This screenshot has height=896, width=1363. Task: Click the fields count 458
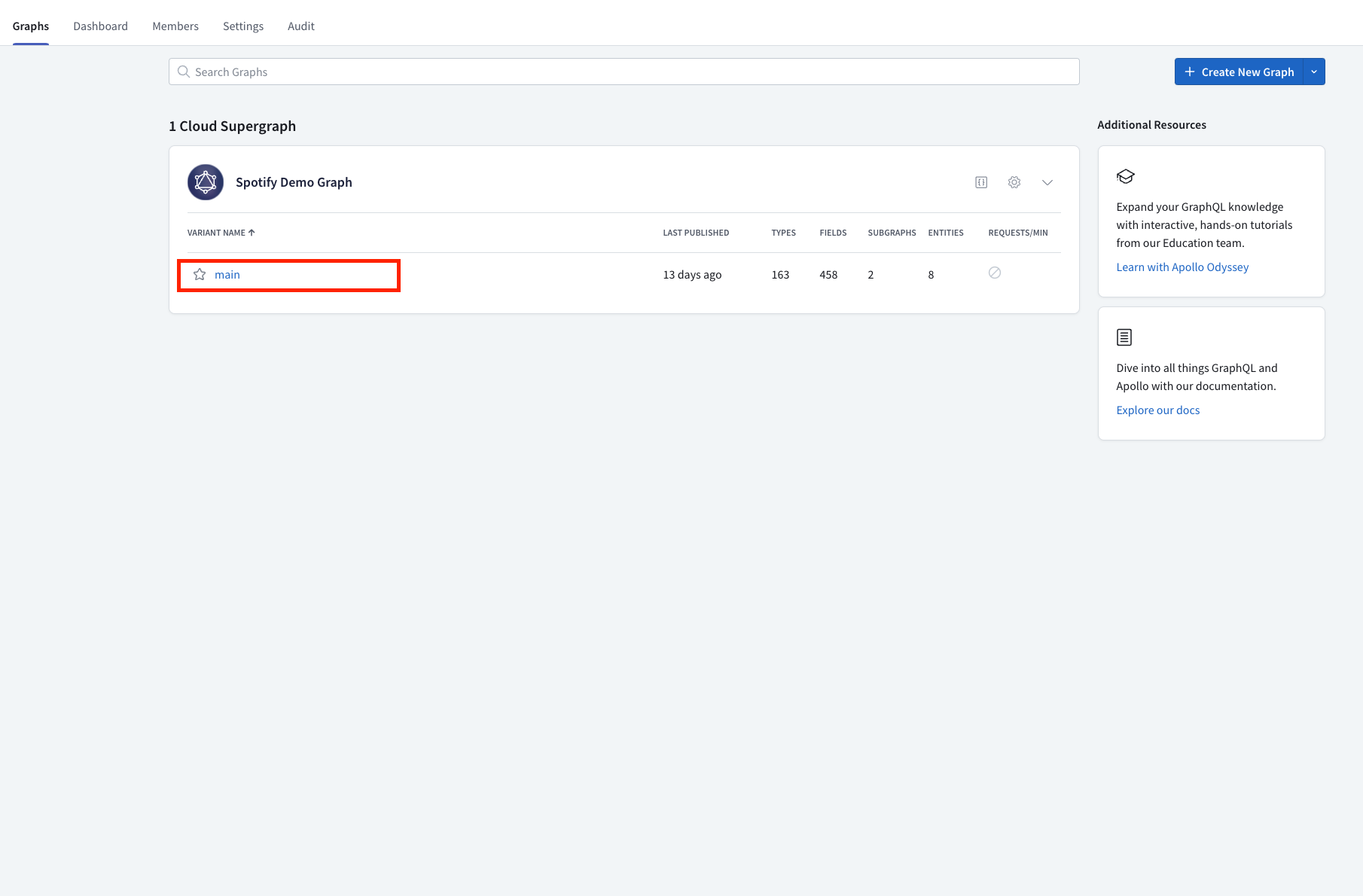828,275
